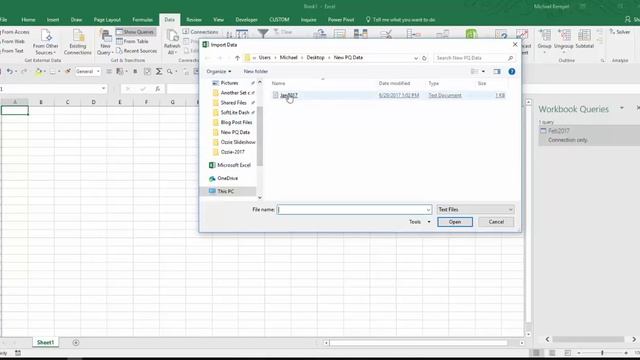Click Cancel in Import Data dialog
Viewport: 640px width, 360px height.
[x=496, y=222]
